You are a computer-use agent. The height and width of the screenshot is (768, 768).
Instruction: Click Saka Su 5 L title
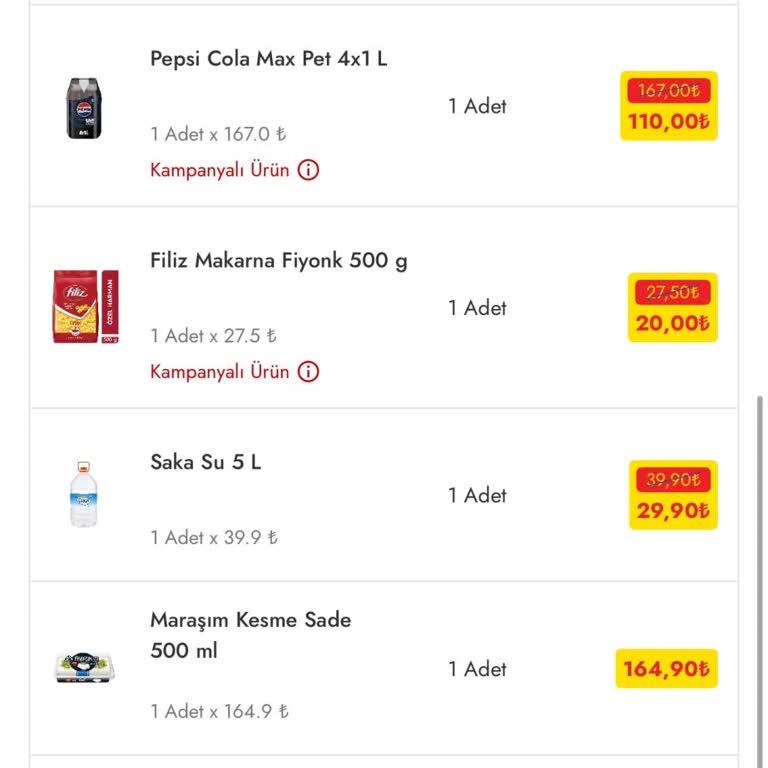point(206,463)
